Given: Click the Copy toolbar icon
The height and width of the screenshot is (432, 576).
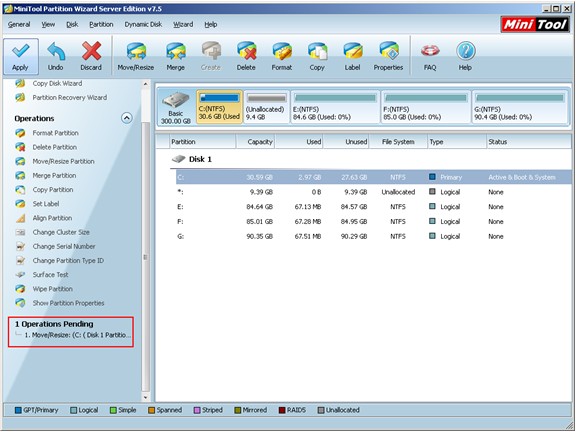Looking at the screenshot, I should tap(317, 57).
